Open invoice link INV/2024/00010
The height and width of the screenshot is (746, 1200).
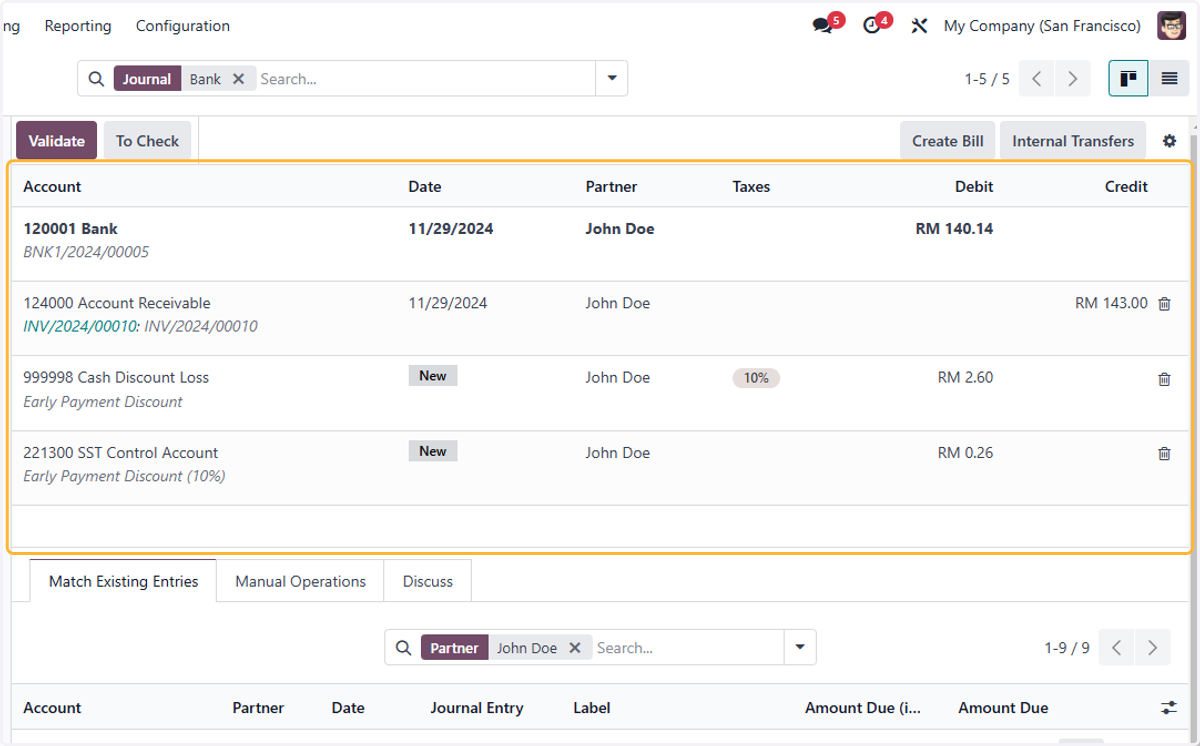(x=80, y=326)
